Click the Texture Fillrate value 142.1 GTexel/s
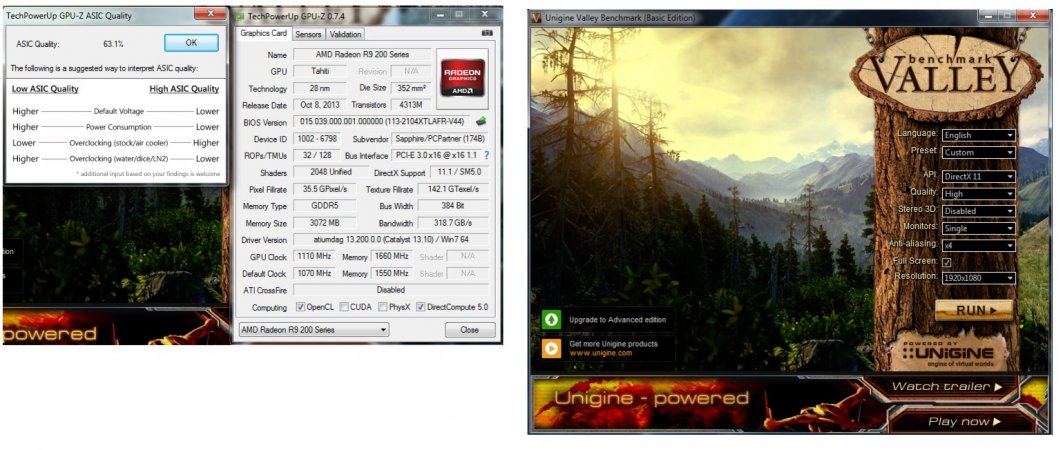The height and width of the screenshot is (450, 1063). (x=454, y=189)
